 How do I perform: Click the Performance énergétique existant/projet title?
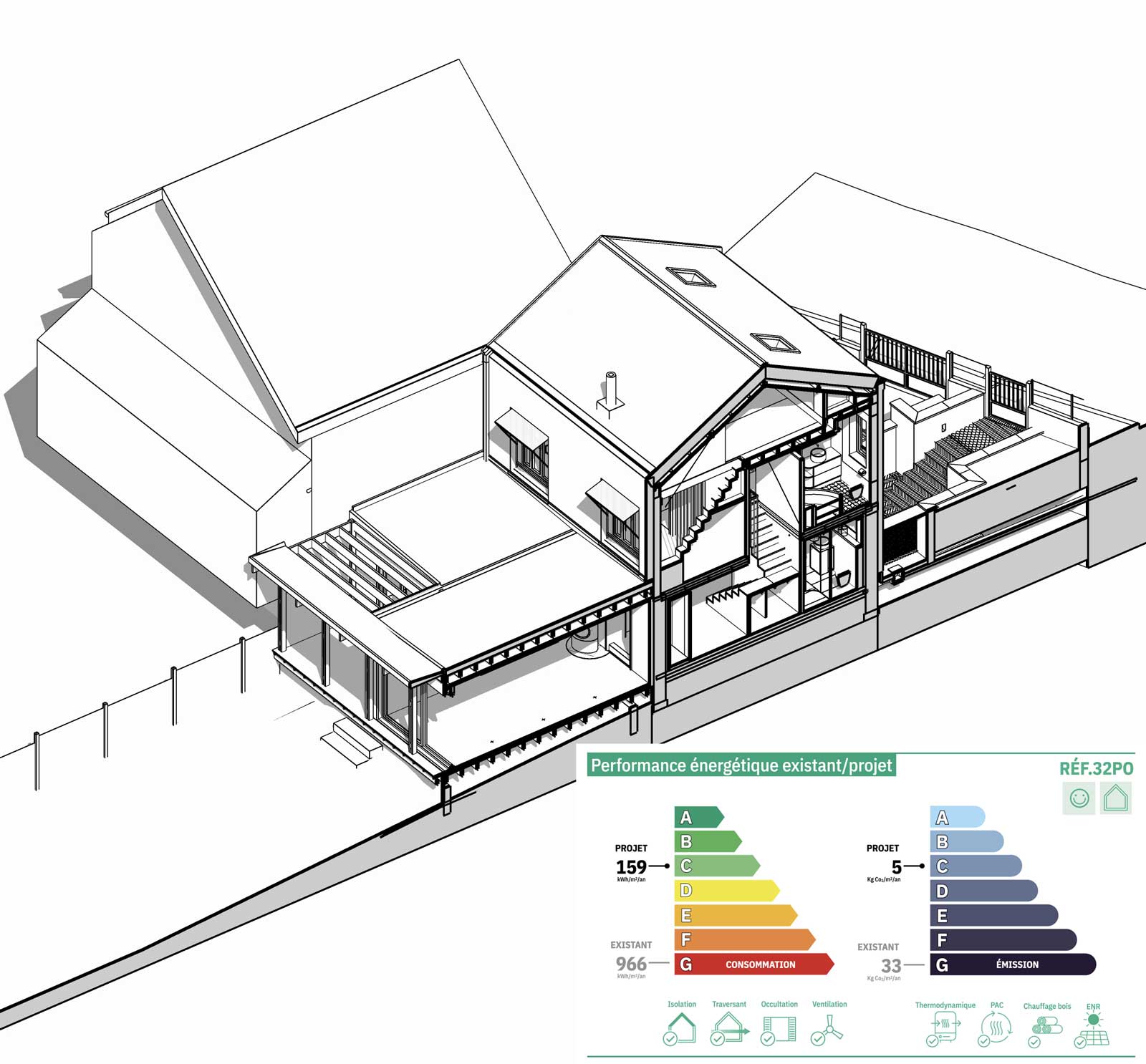pos(741,765)
